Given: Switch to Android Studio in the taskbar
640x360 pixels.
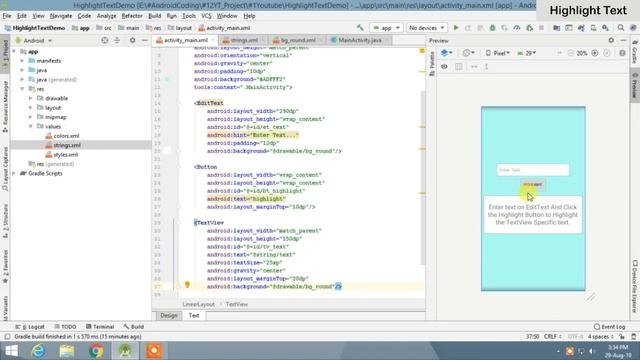Looking at the screenshot, I should (x=125, y=351).
